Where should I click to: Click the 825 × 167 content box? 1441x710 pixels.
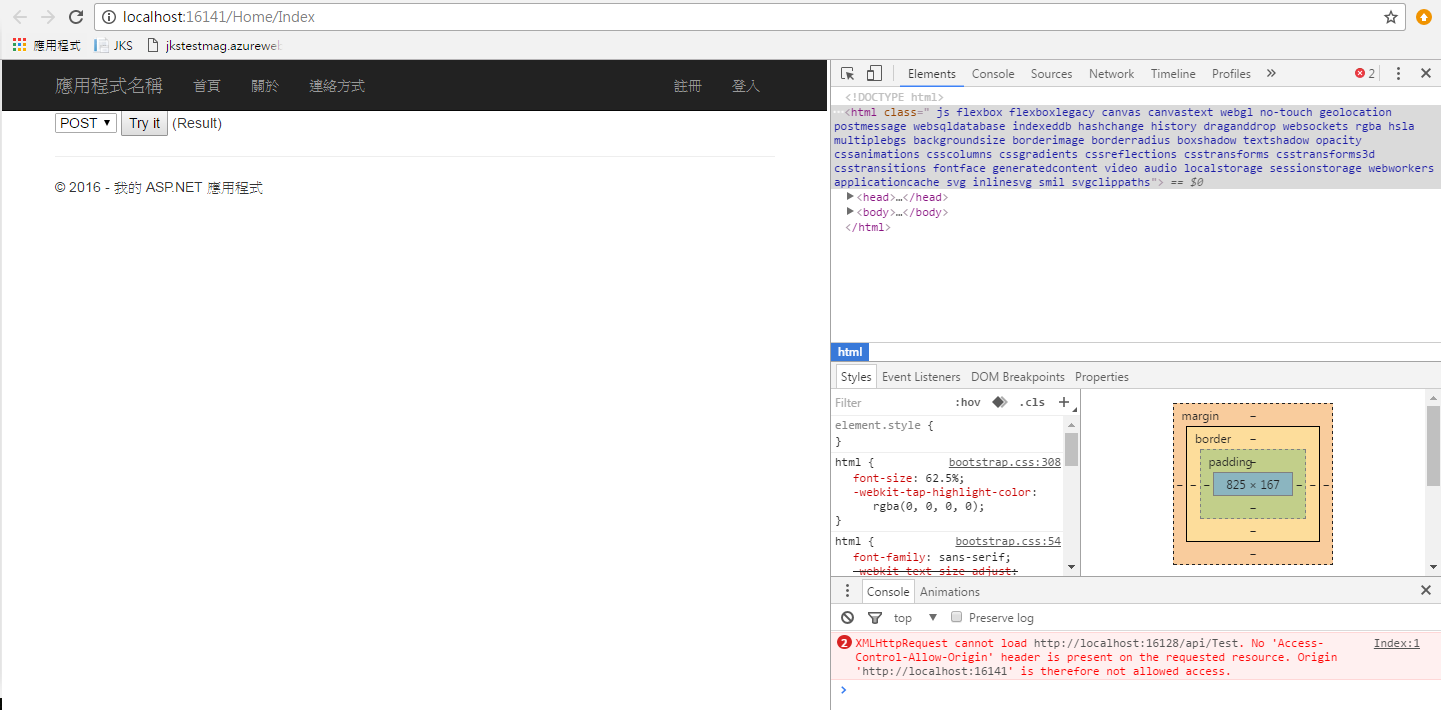point(1253,484)
